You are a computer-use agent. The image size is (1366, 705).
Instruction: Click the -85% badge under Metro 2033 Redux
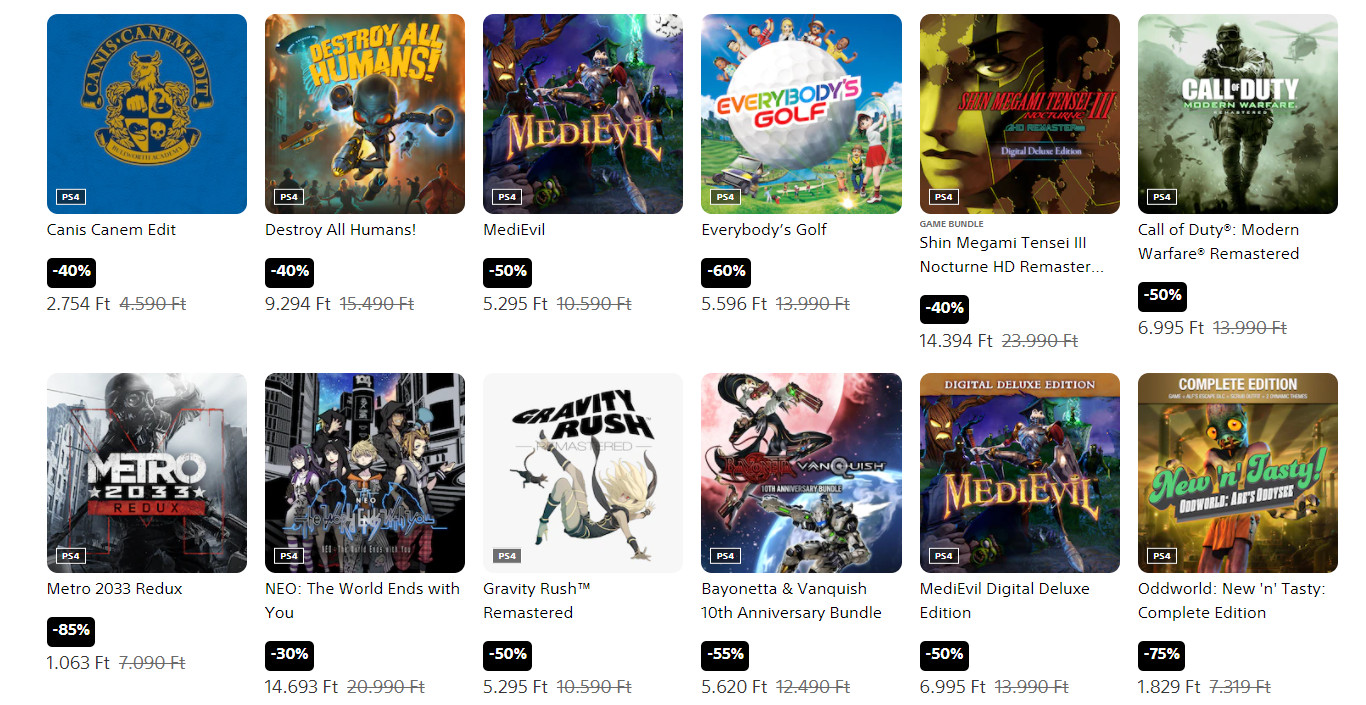(71, 630)
